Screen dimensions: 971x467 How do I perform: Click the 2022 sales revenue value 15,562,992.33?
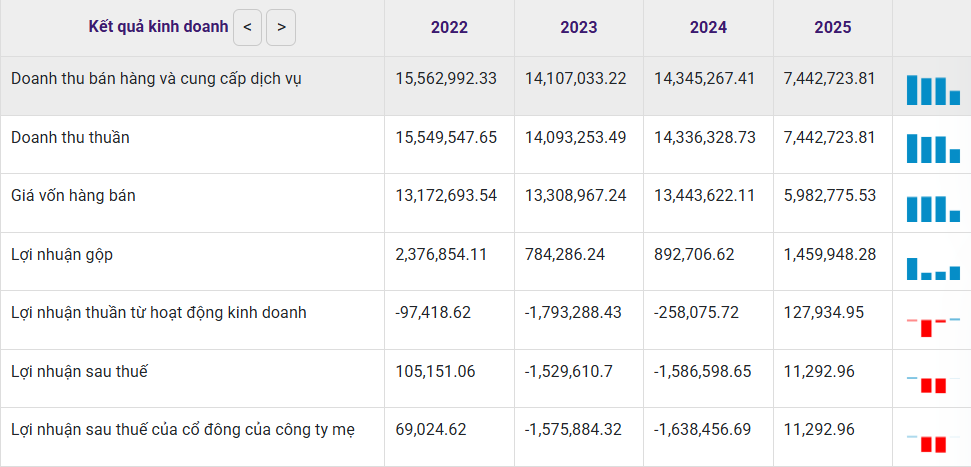click(x=446, y=78)
